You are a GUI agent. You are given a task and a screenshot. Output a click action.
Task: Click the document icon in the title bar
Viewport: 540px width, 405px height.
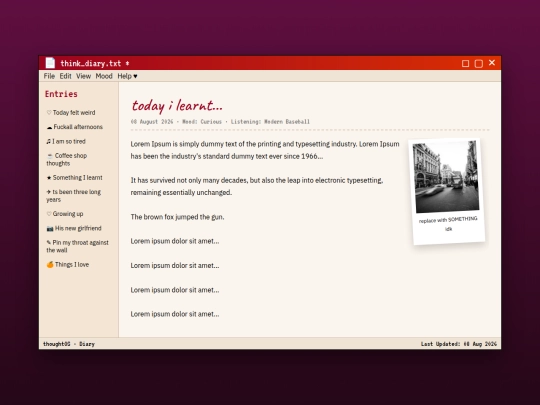click(50, 63)
